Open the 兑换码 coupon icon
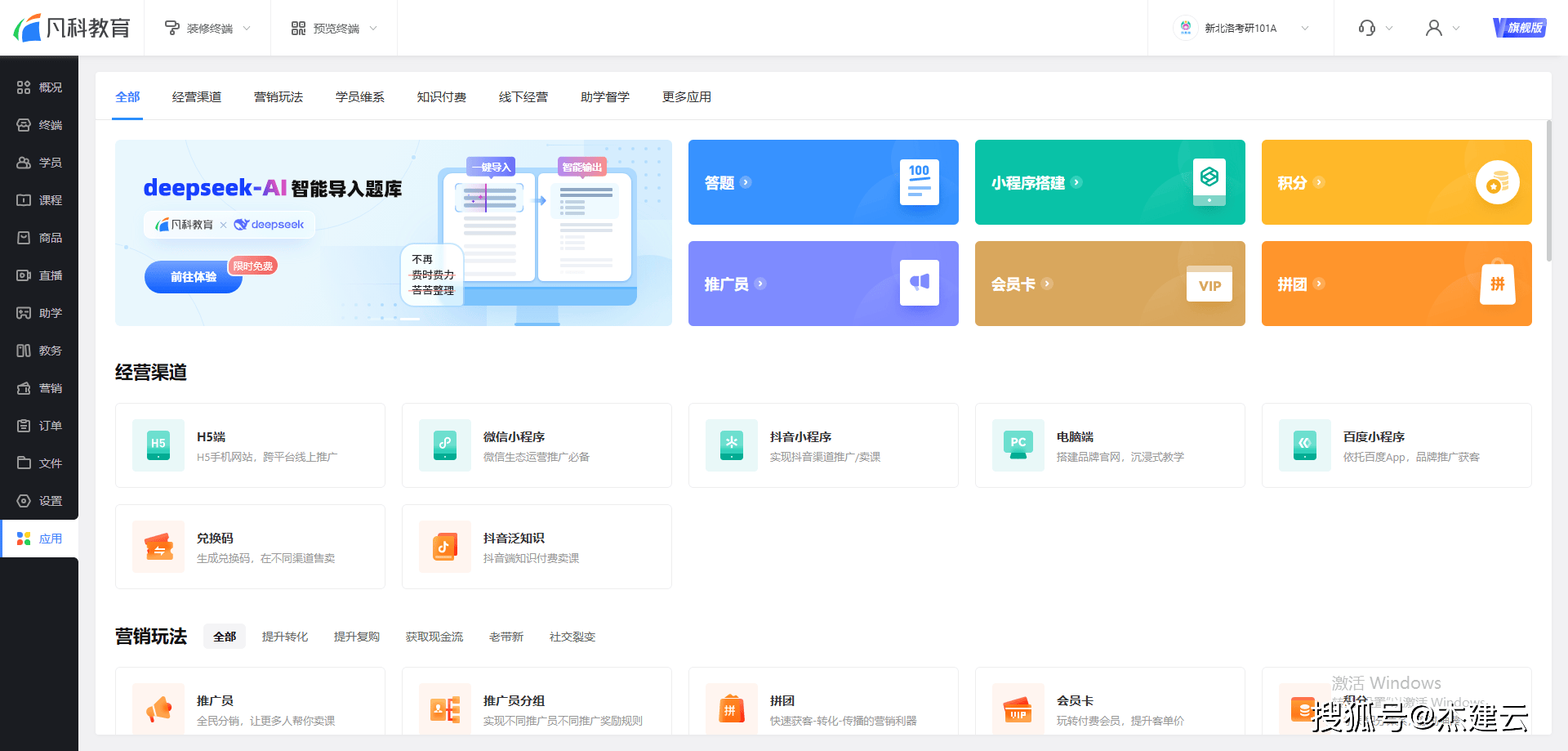Viewport: 1568px width, 751px height. tap(158, 547)
